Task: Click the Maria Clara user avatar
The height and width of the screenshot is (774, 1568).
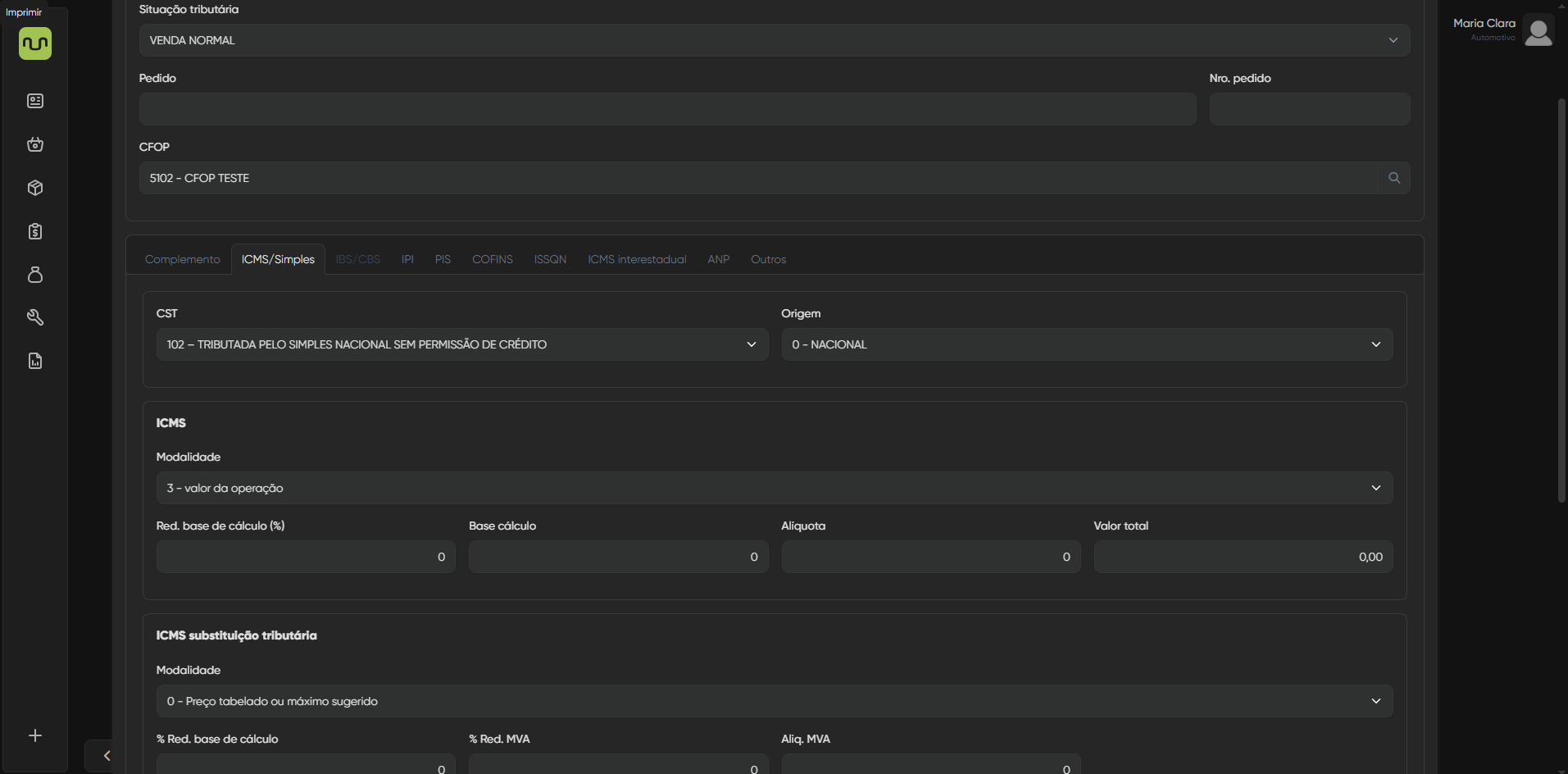Action: 1538,31
